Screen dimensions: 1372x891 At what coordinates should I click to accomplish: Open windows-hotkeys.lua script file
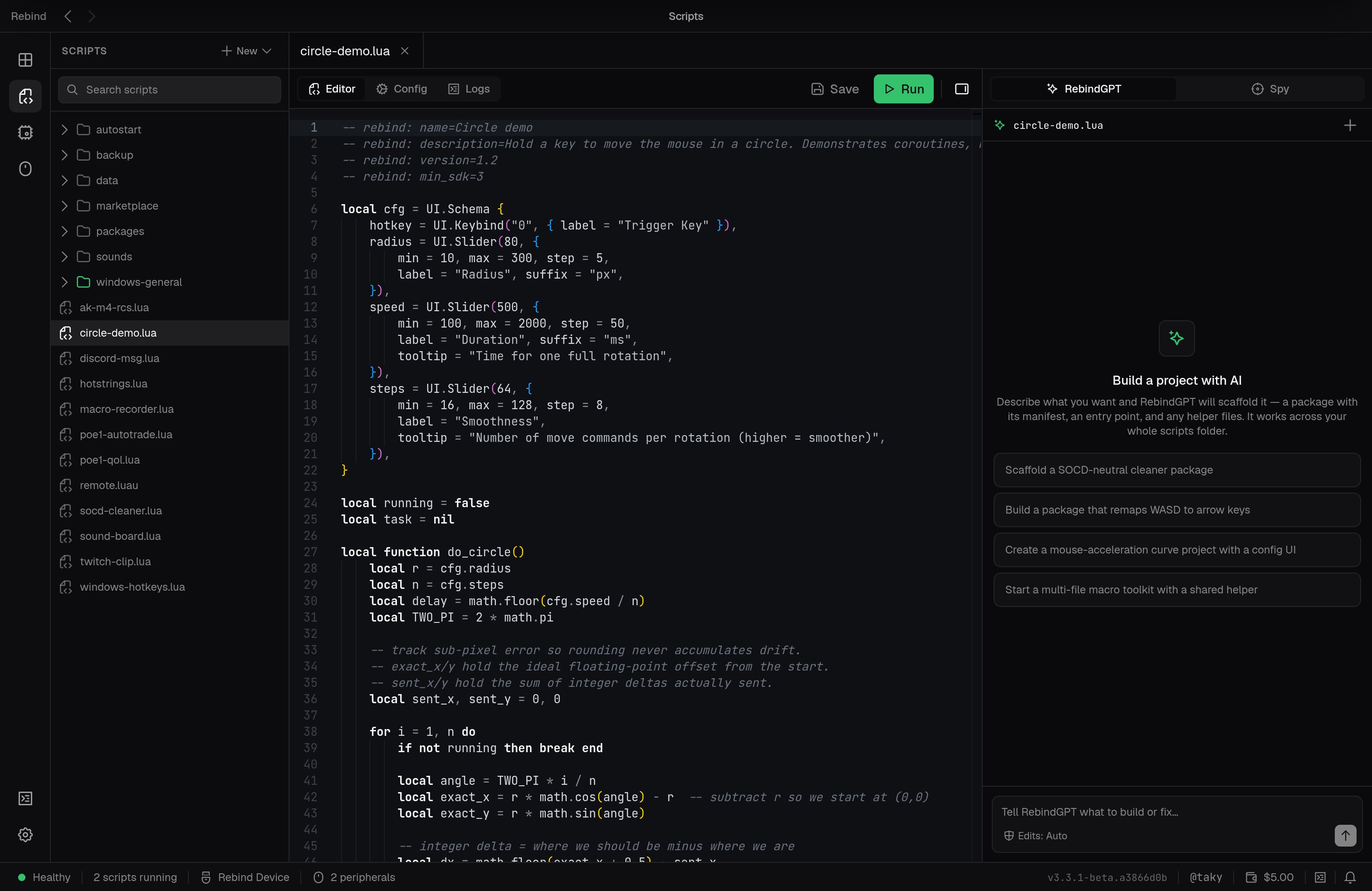[x=170, y=587]
